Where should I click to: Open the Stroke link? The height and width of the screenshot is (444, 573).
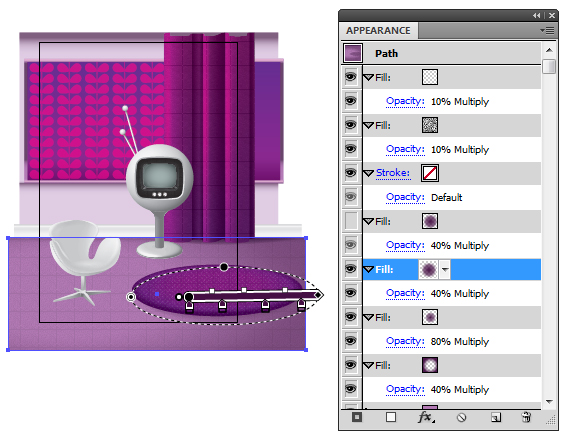coord(393,173)
